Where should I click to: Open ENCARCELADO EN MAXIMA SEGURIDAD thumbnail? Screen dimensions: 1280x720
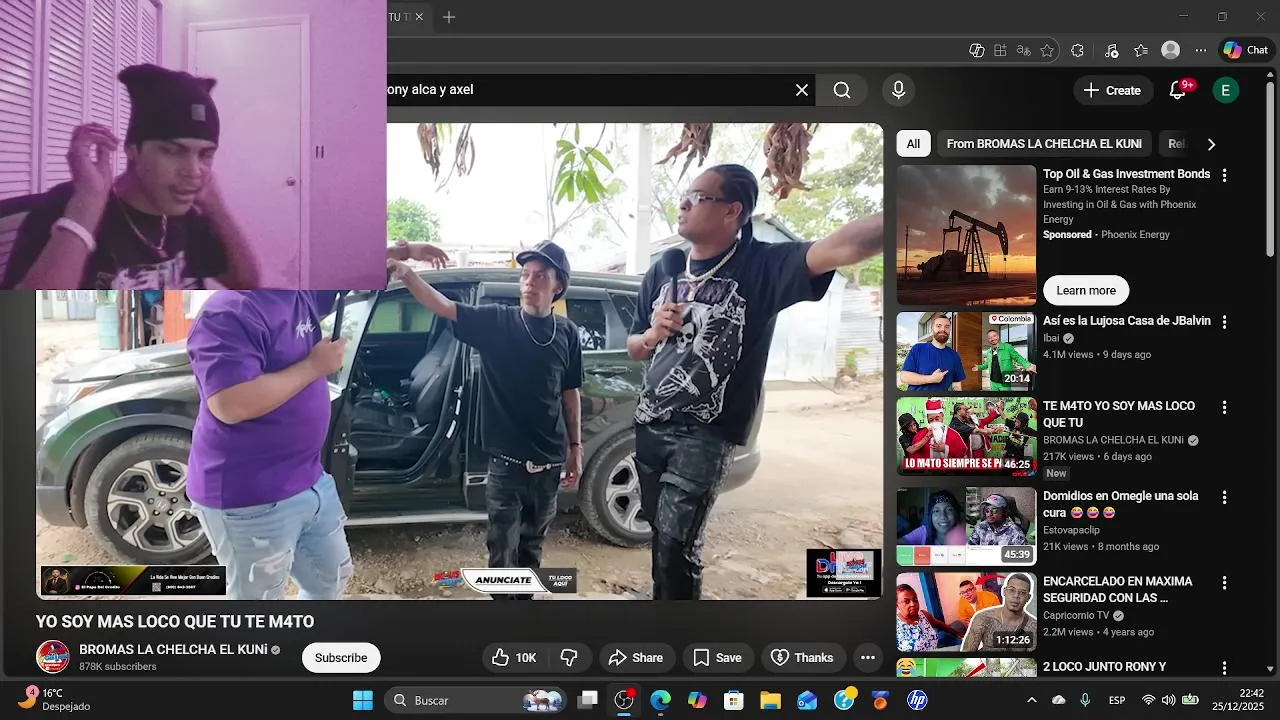966,611
